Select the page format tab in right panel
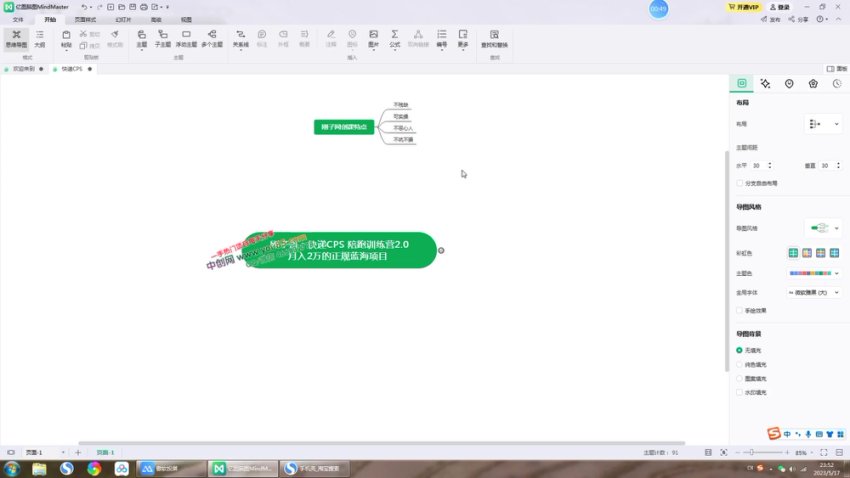The width and height of the screenshot is (850, 478). tap(742, 83)
